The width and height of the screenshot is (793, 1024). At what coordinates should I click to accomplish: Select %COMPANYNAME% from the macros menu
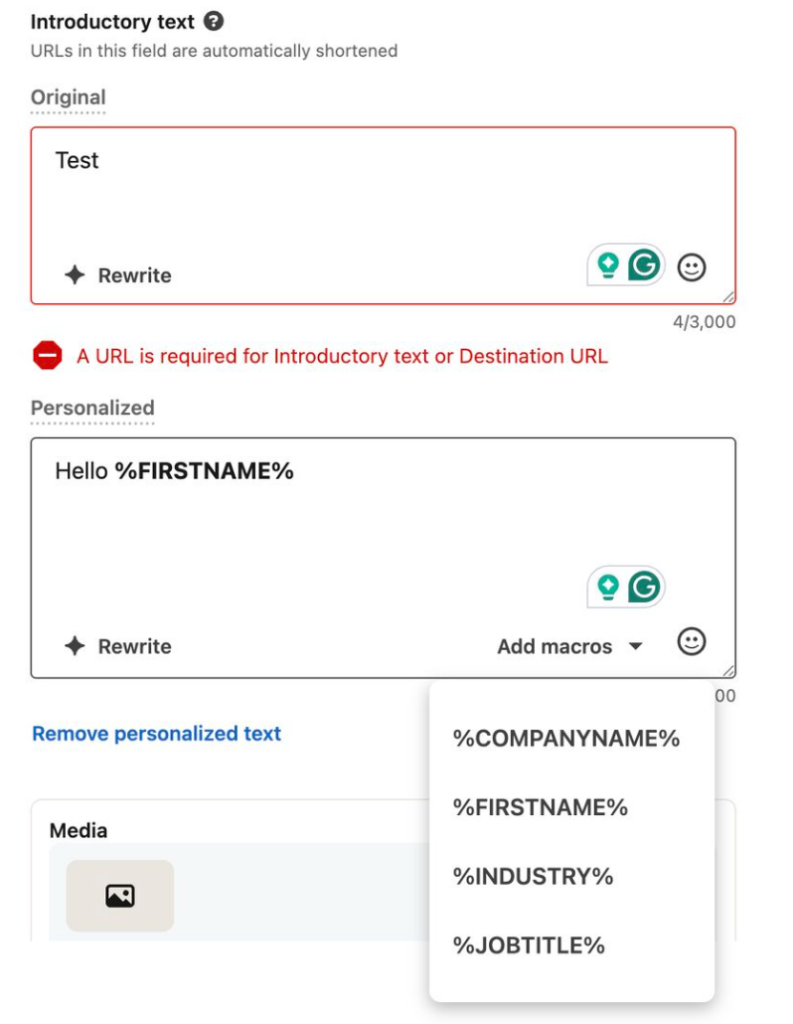tap(566, 739)
